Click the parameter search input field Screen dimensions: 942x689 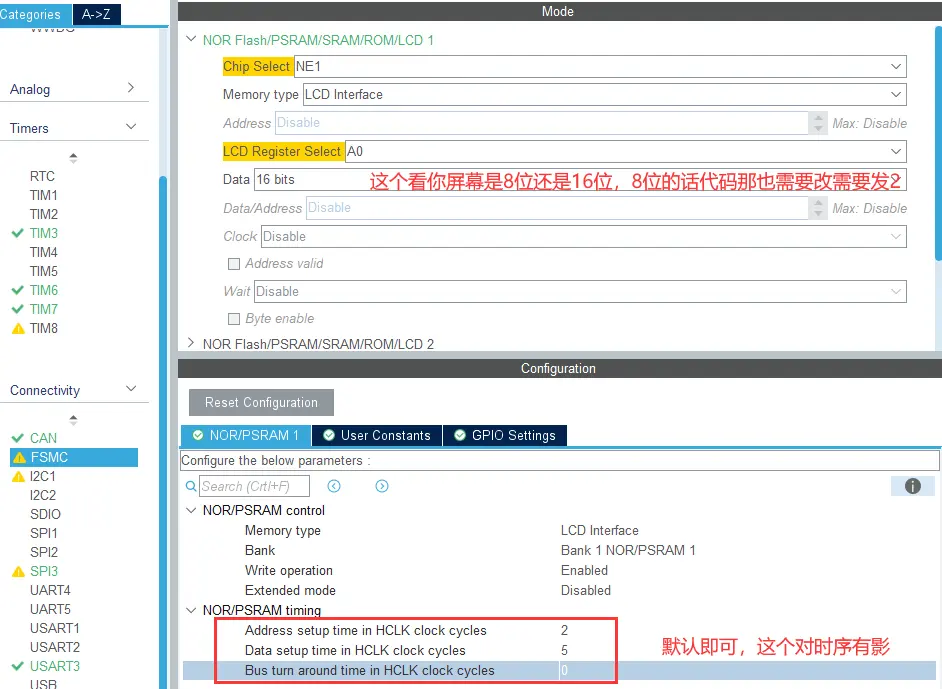pos(254,486)
